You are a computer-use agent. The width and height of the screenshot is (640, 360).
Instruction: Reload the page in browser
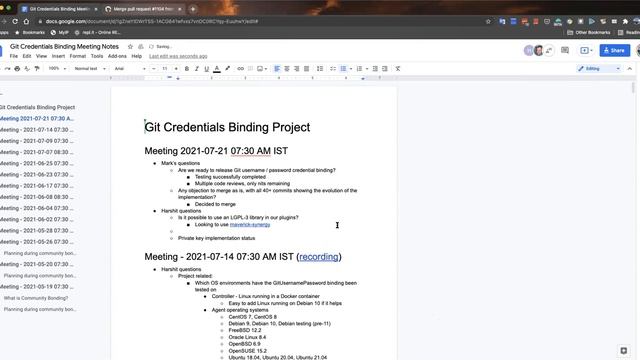[x=15, y=21]
